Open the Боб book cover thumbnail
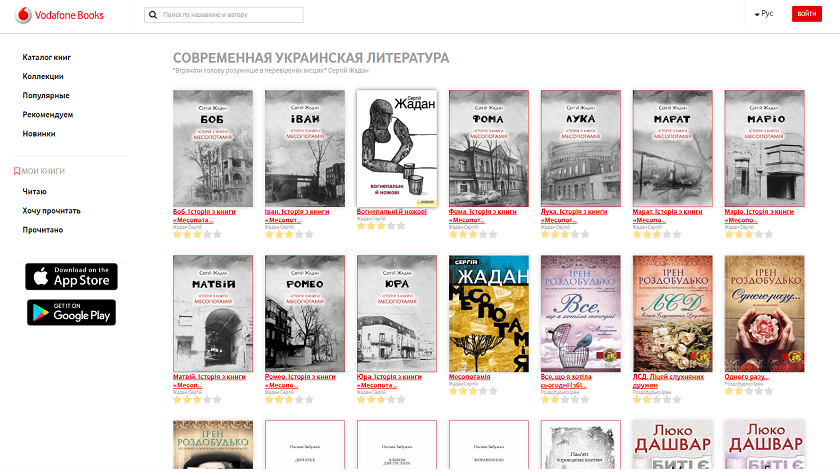 pos(213,148)
